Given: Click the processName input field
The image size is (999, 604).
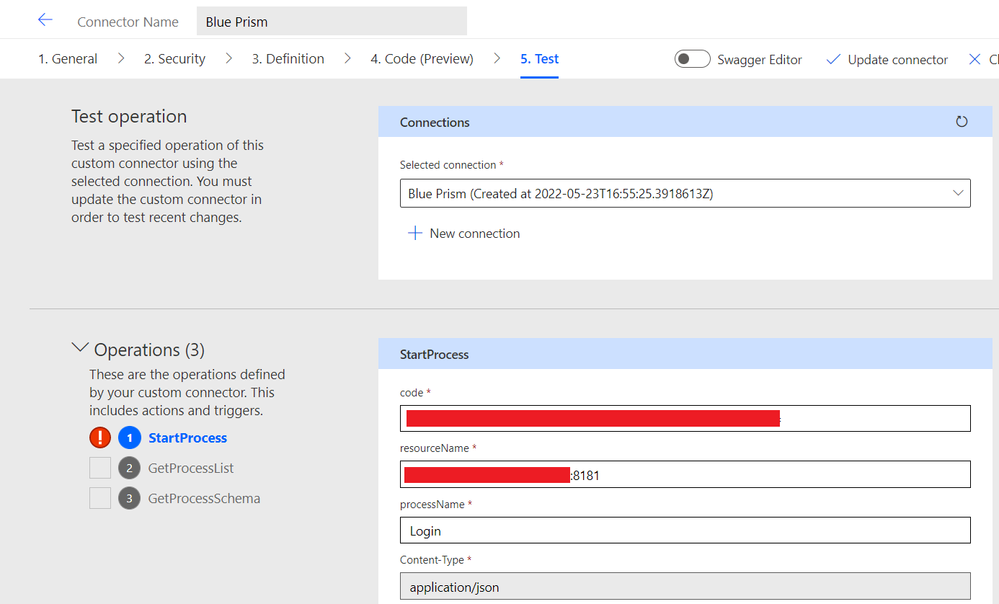Looking at the screenshot, I should pos(684,530).
